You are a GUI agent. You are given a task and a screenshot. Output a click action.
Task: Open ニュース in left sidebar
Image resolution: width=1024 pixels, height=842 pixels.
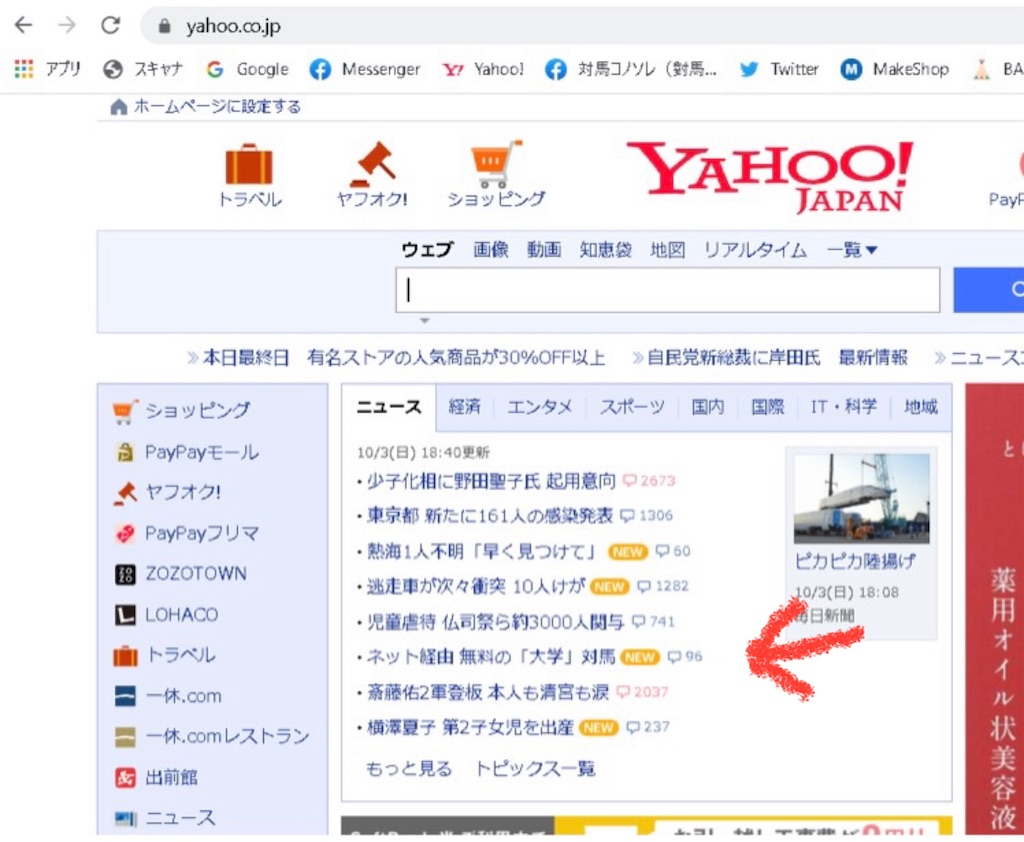click(165, 818)
